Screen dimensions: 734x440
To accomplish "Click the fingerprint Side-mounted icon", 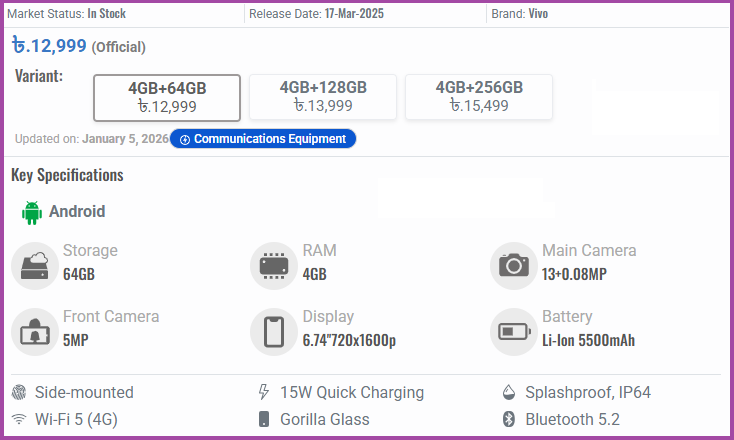I will (x=18, y=392).
